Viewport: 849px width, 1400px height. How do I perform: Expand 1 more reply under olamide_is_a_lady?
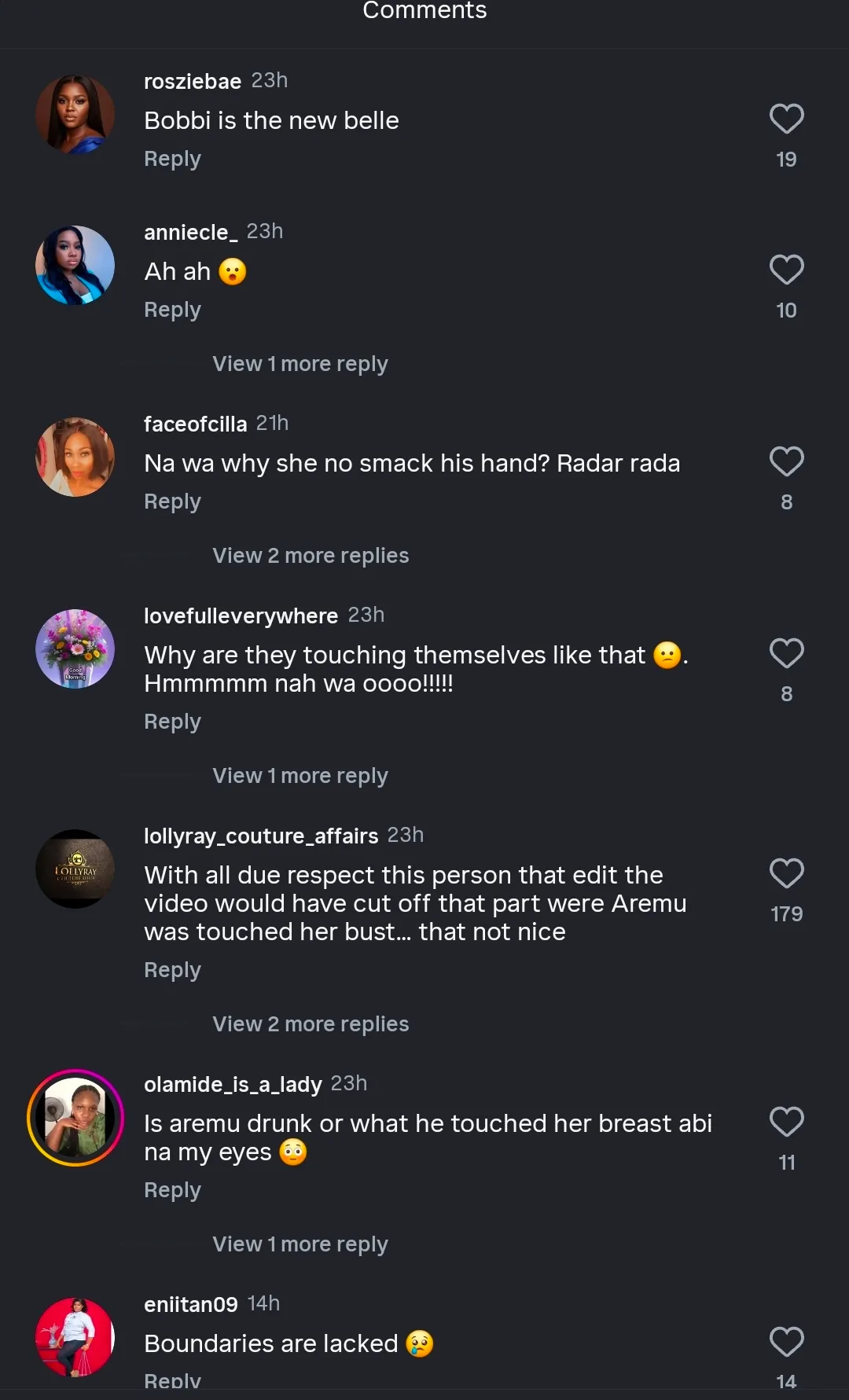(x=300, y=1244)
